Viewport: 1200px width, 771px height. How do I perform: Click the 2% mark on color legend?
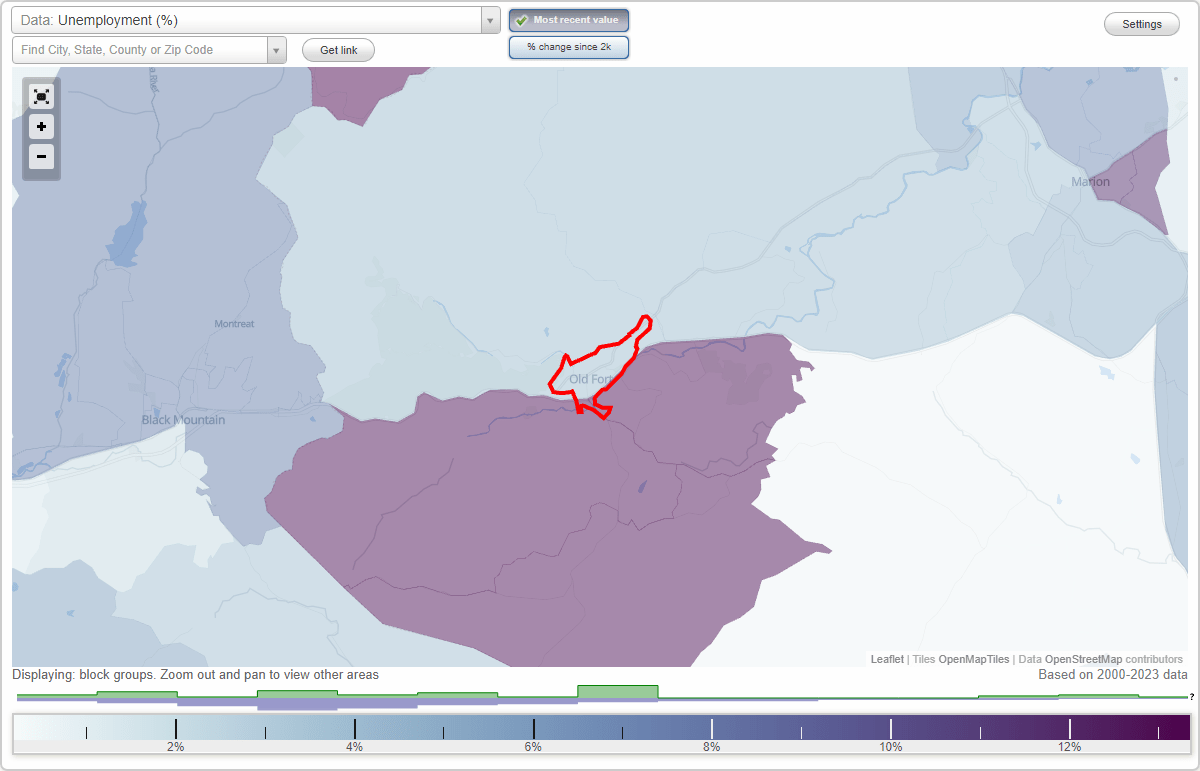tap(175, 747)
